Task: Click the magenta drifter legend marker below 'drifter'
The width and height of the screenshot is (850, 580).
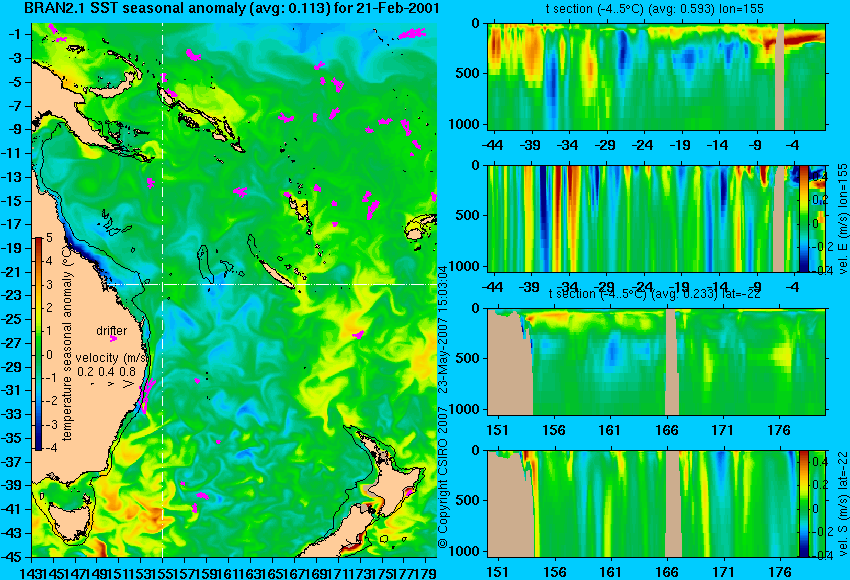Action: (x=113, y=339)
